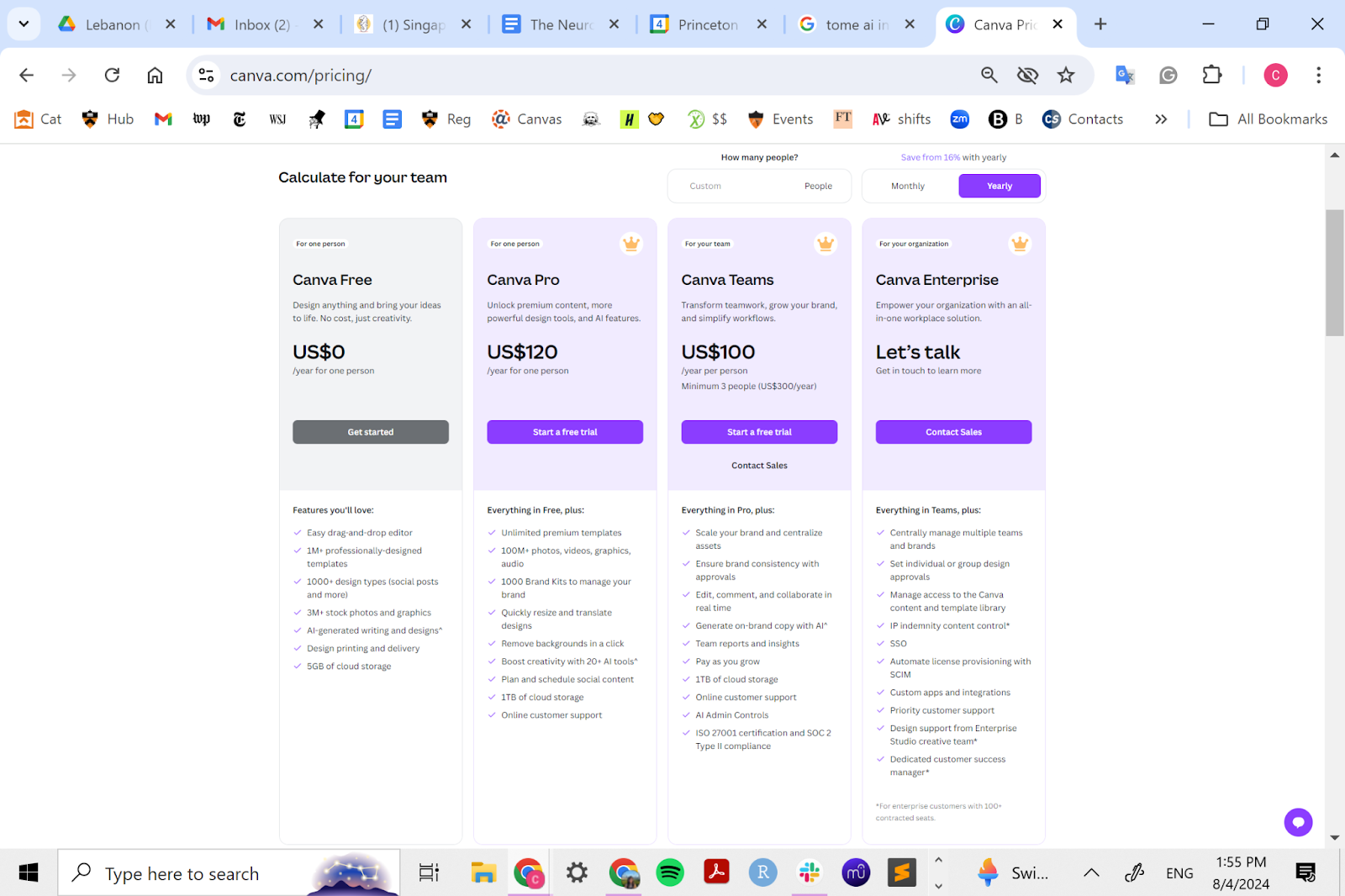Viewport: 1345px width, 896px height.
Task: Click the crown icon on Canva Teams card
Action: pyautogui.click(x=825, y=244)
